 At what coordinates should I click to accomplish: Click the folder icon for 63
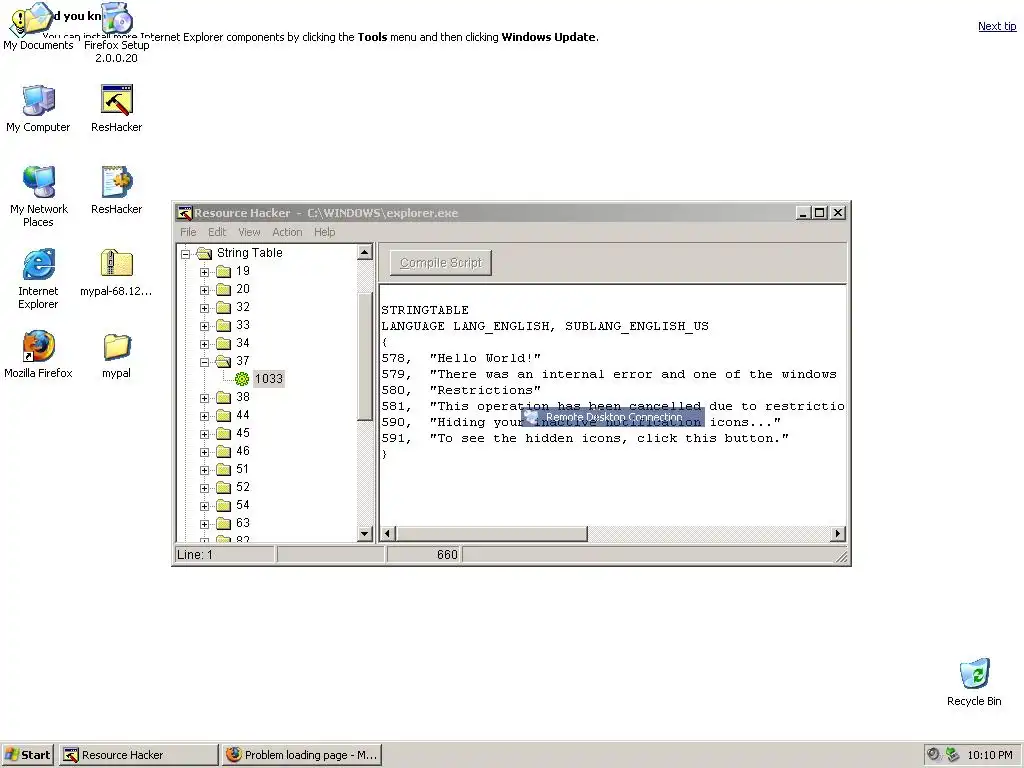pyautogui.click(x=223, y=523)
